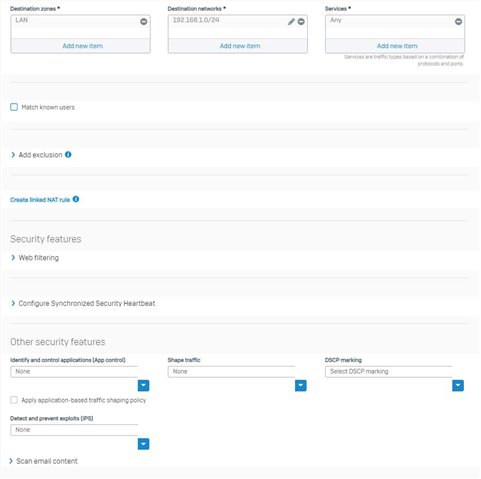Add new item under Services
Viewport: 481px width, 479px height.
point(395,46)
